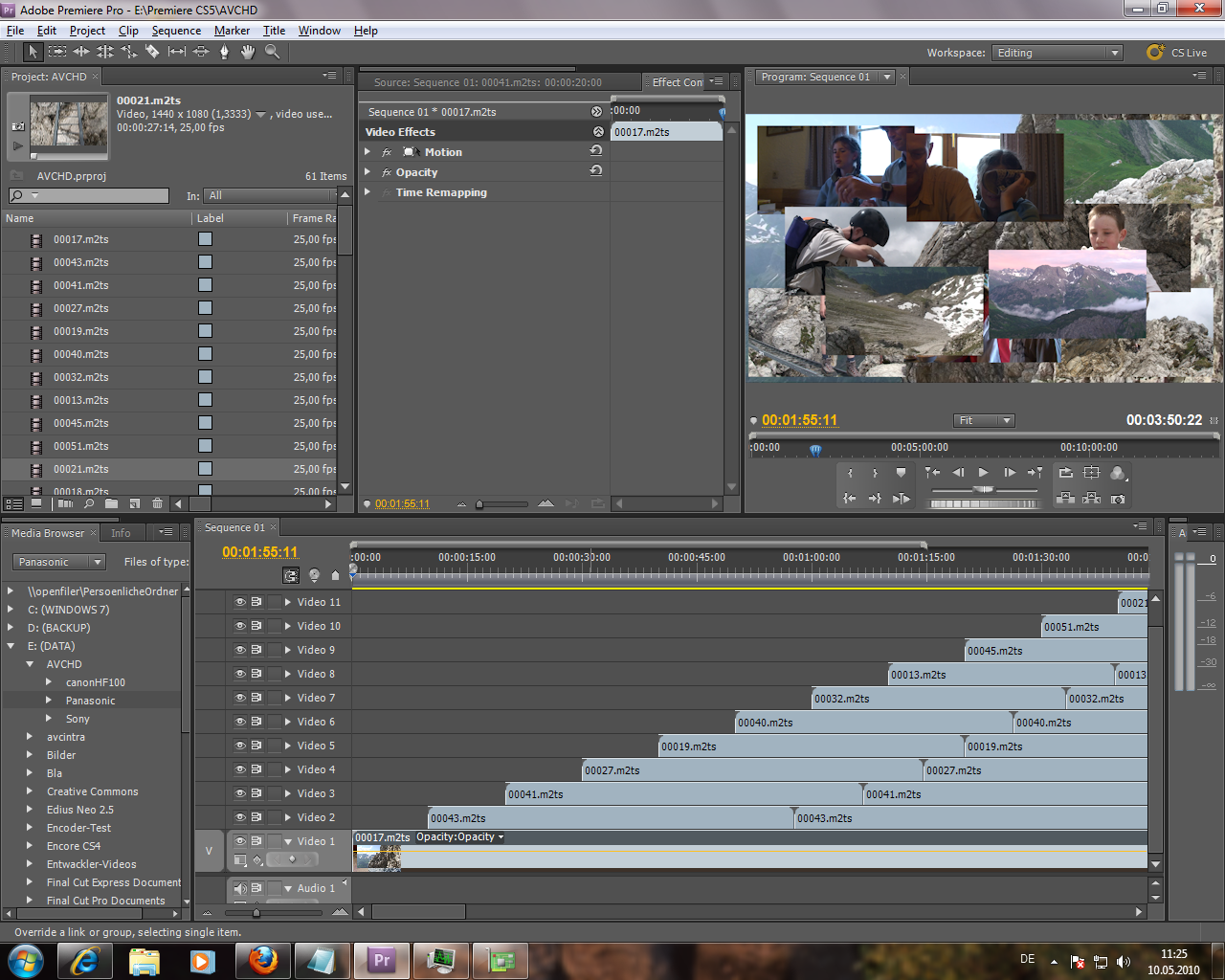The image size is (1225, 980).
Task: Toggle Snap in the timeline header
Action: (x=291, y=575)
